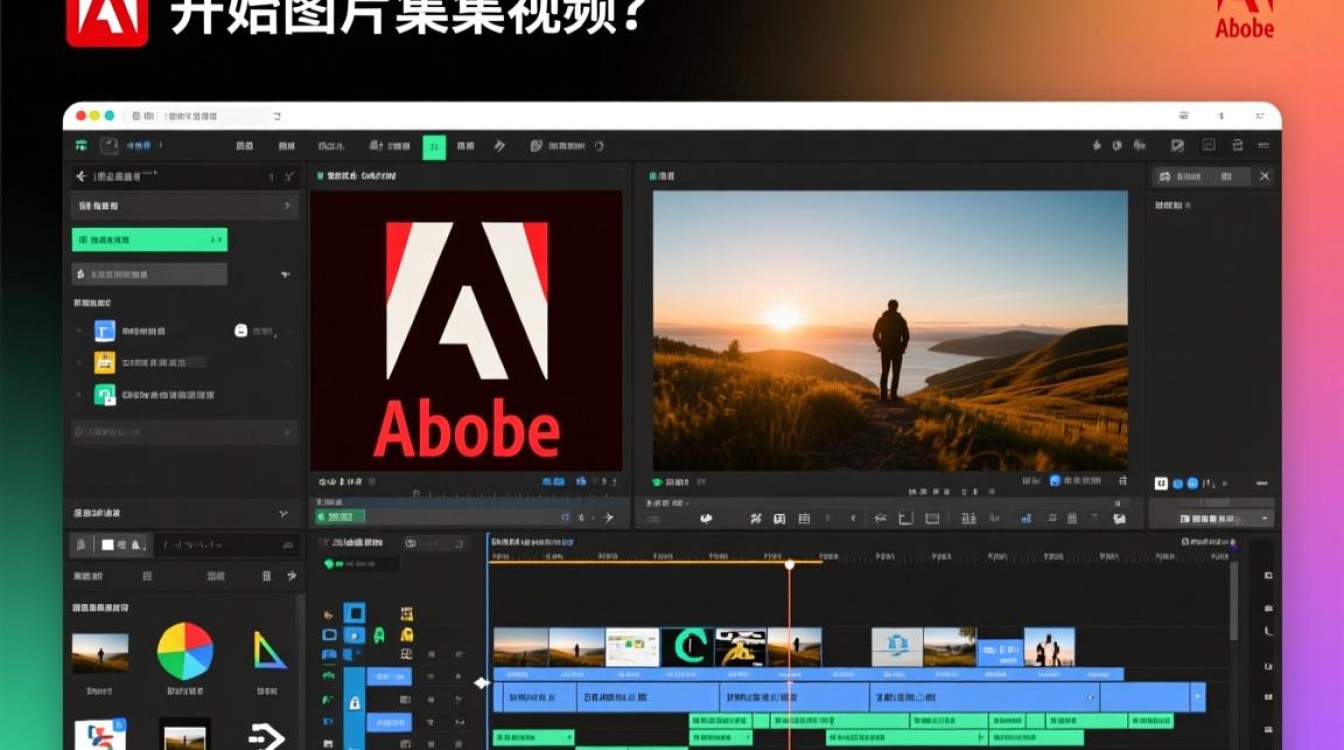Click the blue chart icon in program monitor toolbar
Viewport: 1344px width, 750px height.
[x=1026, y=519]
